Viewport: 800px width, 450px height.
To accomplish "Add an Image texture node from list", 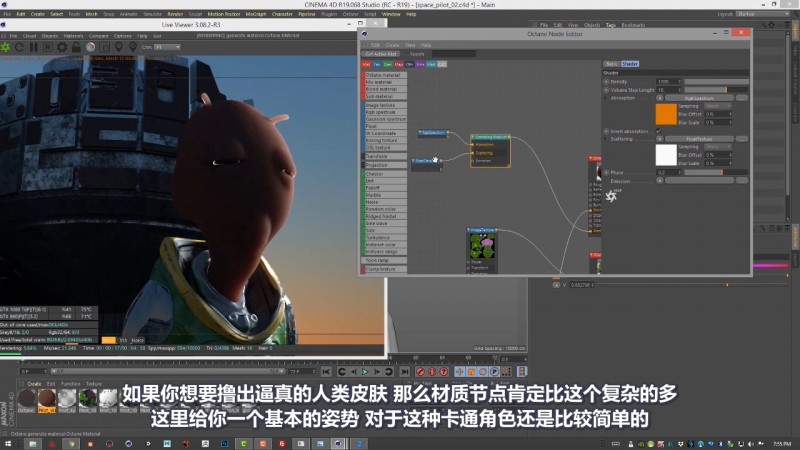I will coord(385,105).
